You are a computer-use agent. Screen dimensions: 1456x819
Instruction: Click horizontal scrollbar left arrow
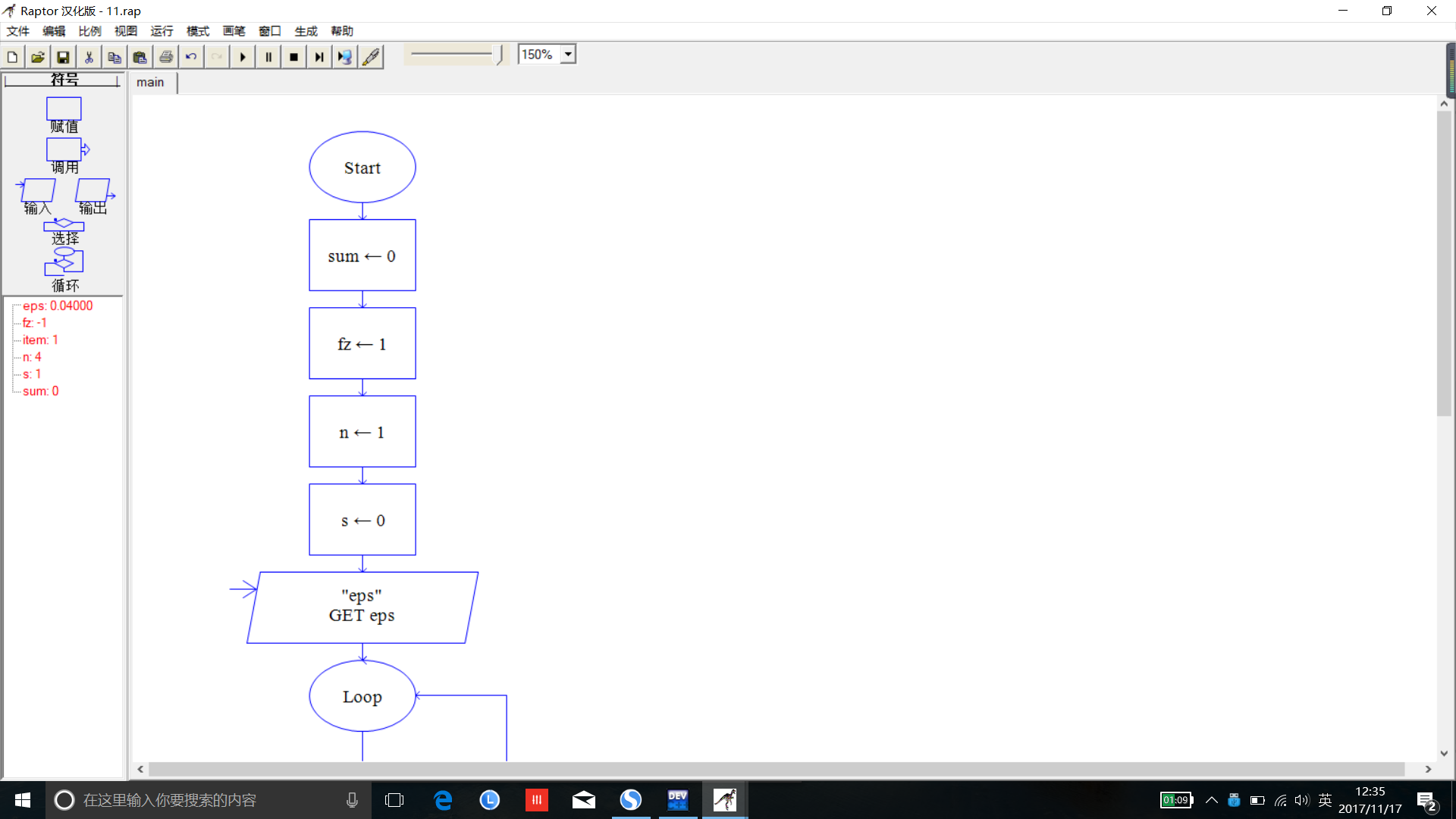(140, 769)
